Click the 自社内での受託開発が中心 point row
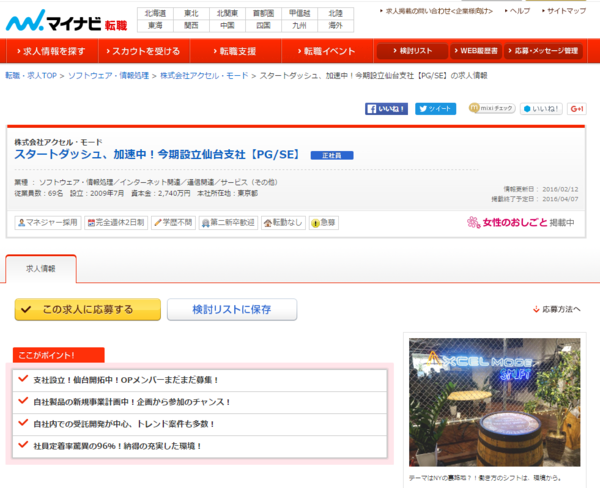The width and height of the screenshot is (600, 488). click(x=200, y=424)
